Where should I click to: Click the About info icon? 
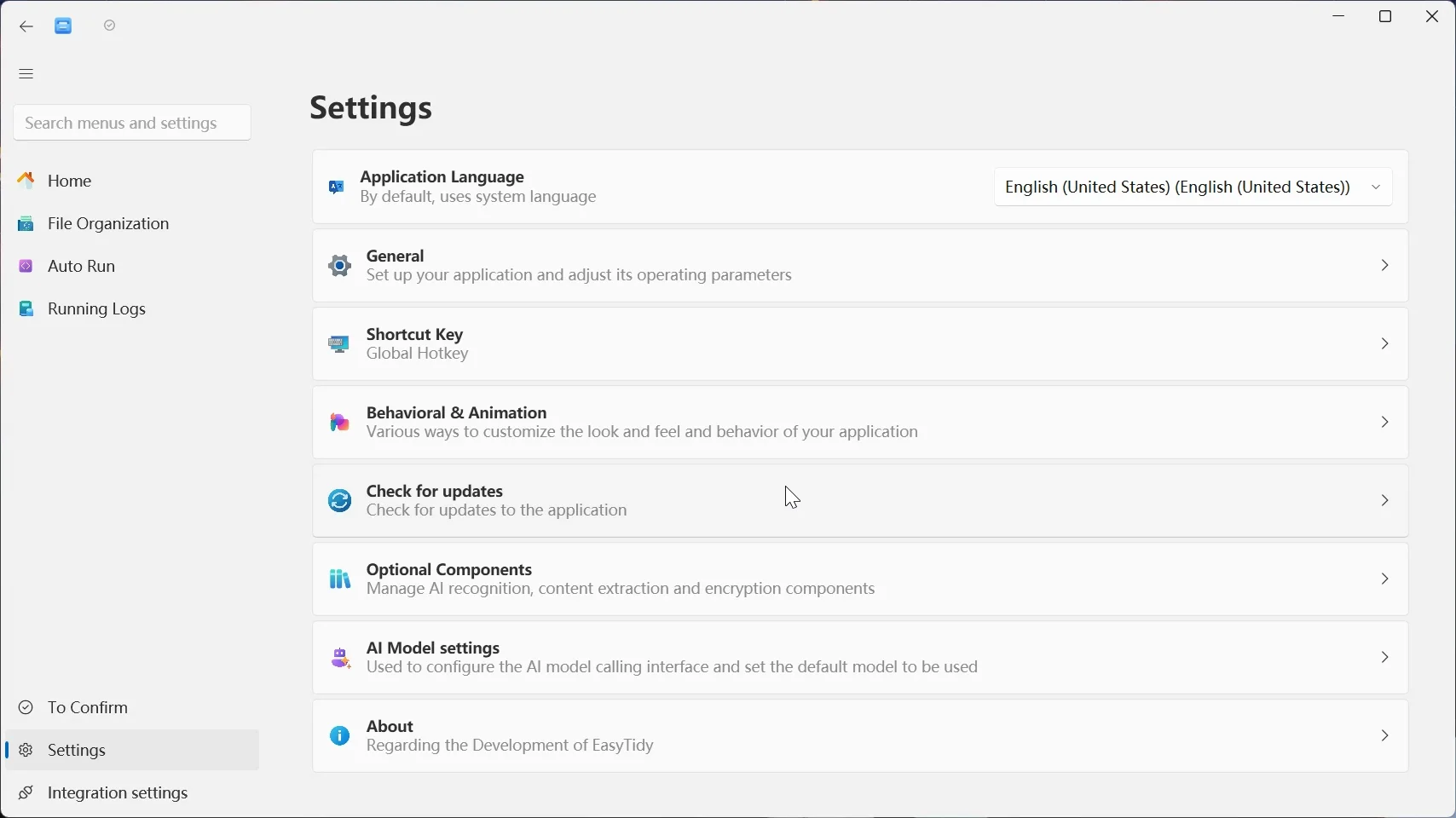click(339, 736)
